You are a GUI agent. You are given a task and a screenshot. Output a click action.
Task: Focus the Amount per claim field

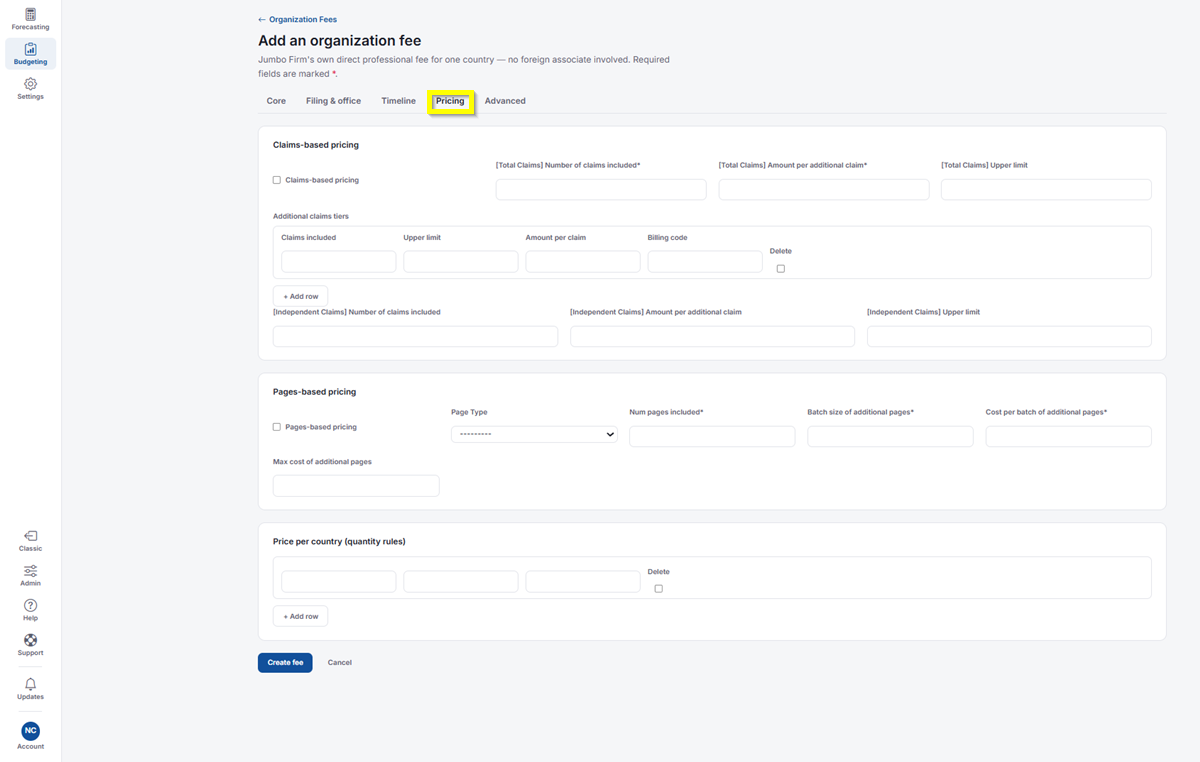(x=583, y=261)
